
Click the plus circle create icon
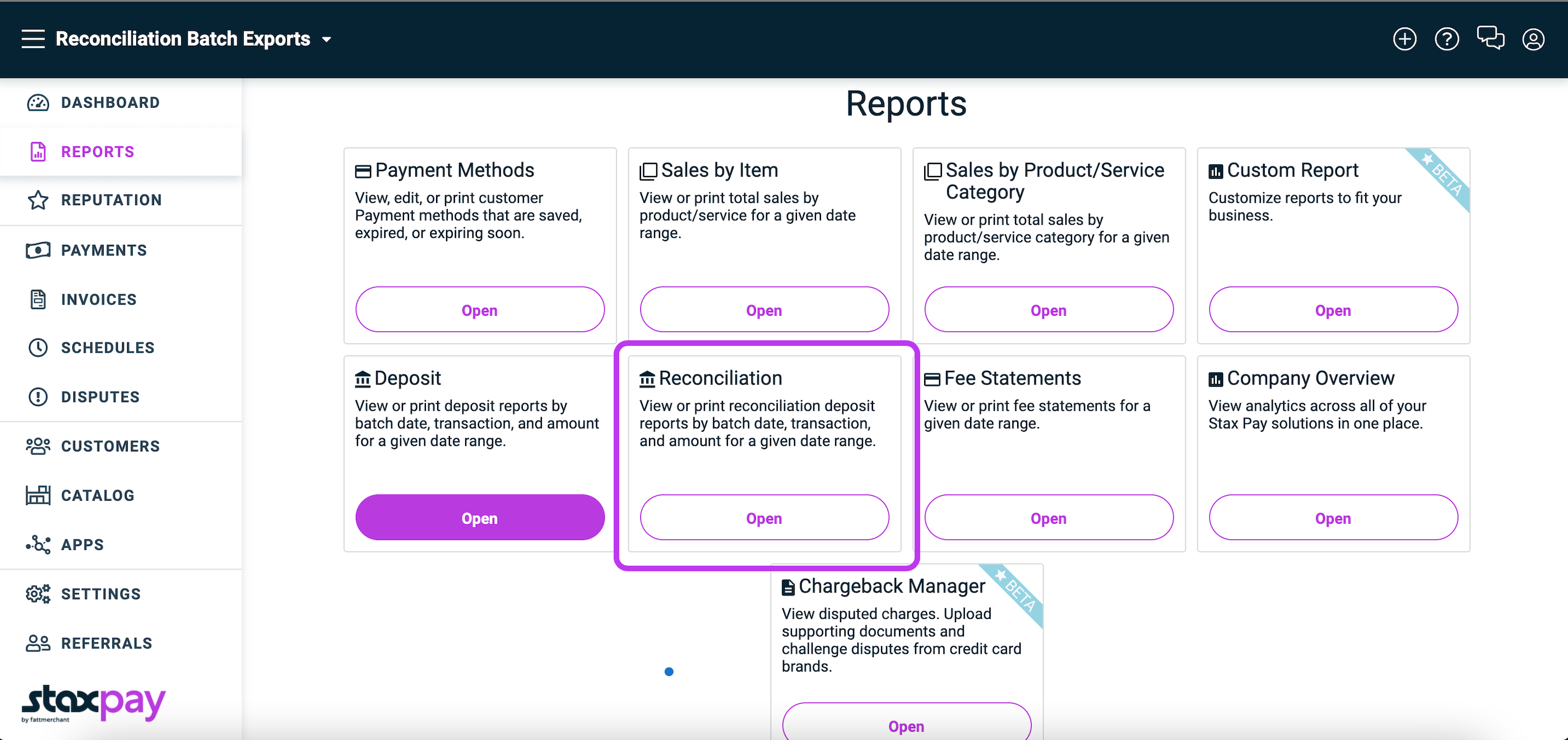point(1404,39)
